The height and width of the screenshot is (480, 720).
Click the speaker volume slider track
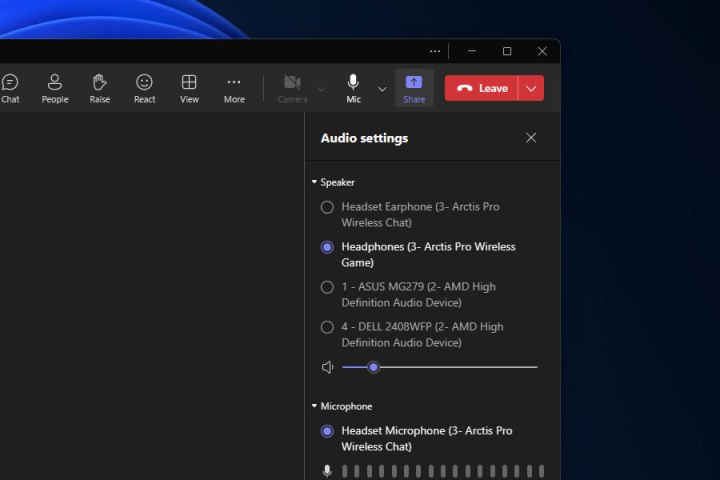(460, 367)
